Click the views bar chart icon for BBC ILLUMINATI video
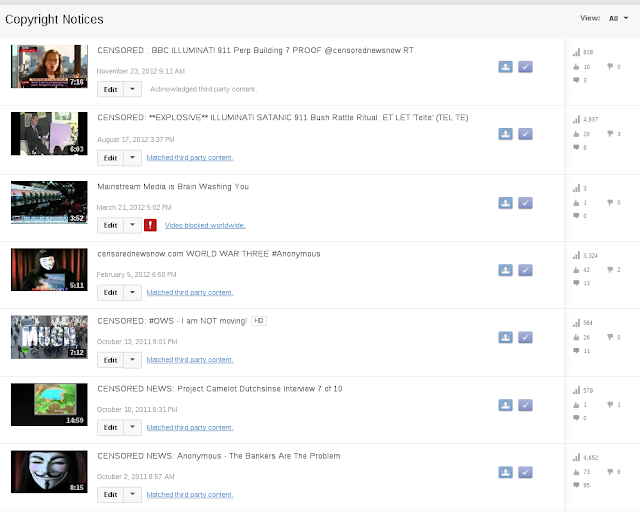 (x=576, y=52)
